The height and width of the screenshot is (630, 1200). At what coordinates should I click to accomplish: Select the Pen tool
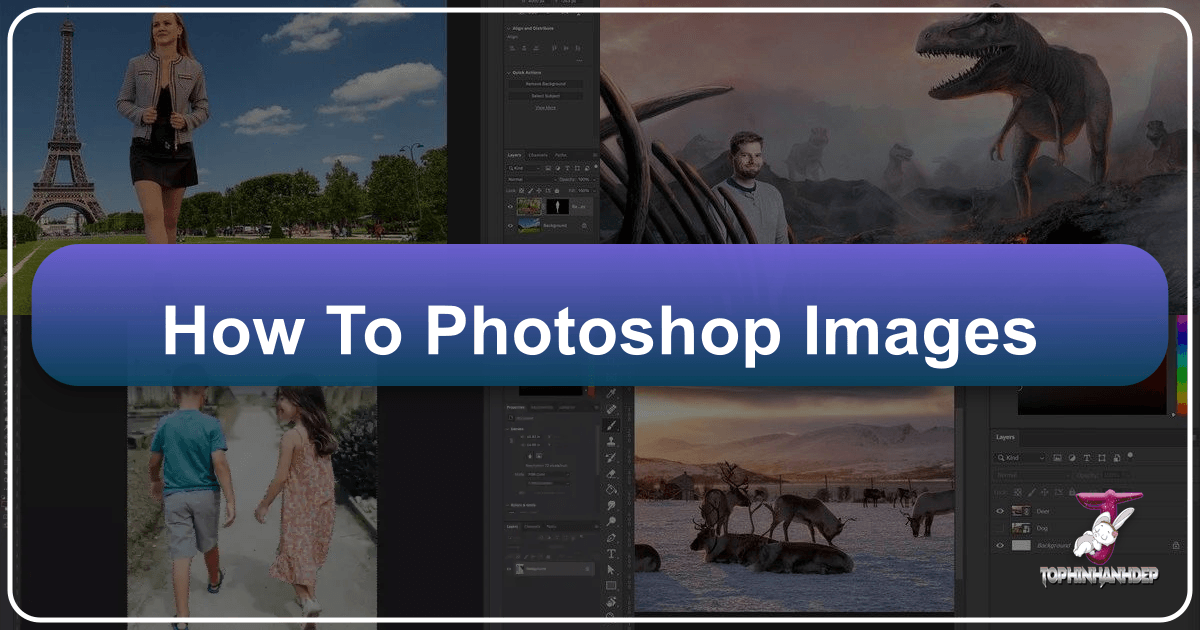point(612,537)
